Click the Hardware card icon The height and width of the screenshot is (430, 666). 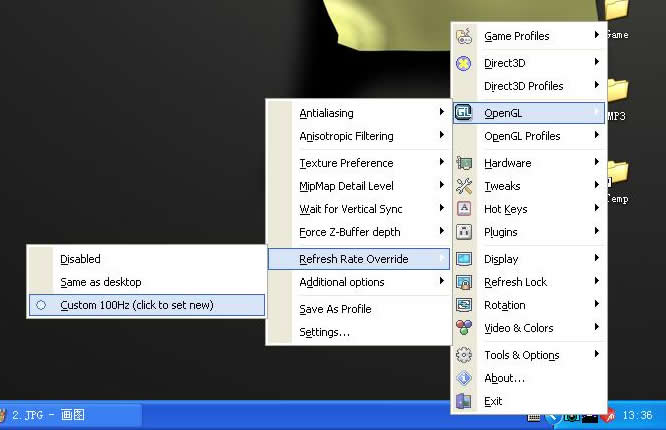[x=464, y=163]
